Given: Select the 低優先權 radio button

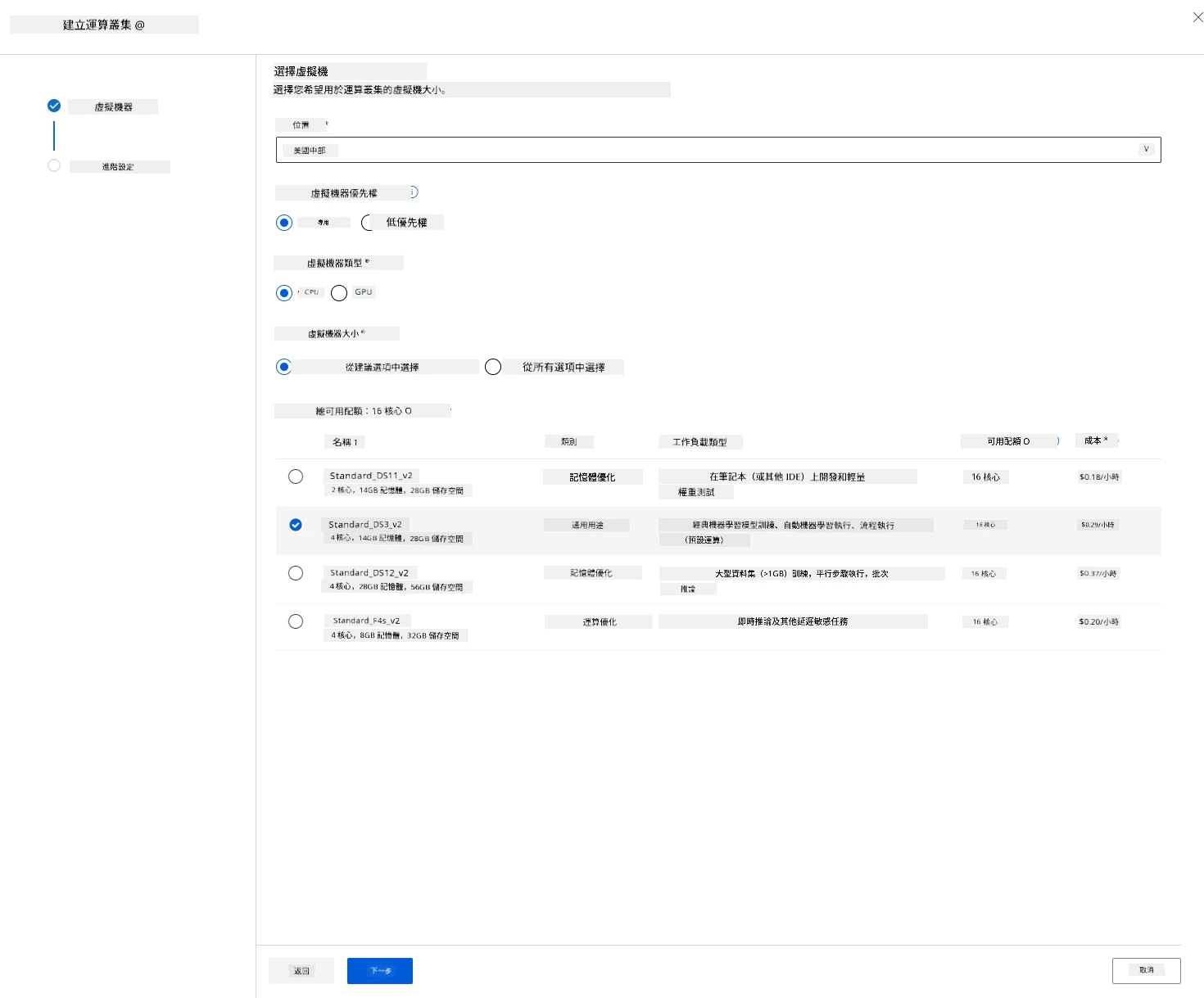Looking at the screenshot, I should tap(368, 223).
